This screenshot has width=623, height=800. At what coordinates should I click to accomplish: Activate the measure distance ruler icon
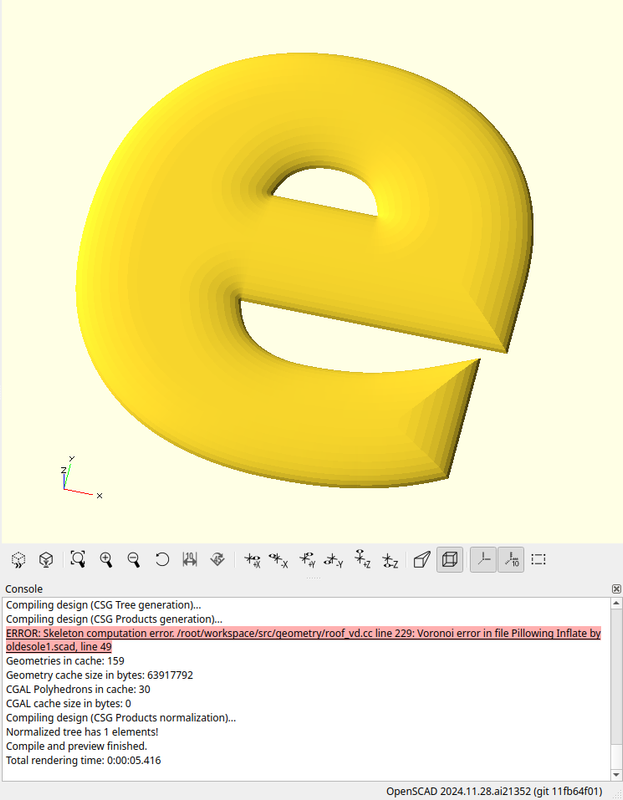click(x=190, y=560)
